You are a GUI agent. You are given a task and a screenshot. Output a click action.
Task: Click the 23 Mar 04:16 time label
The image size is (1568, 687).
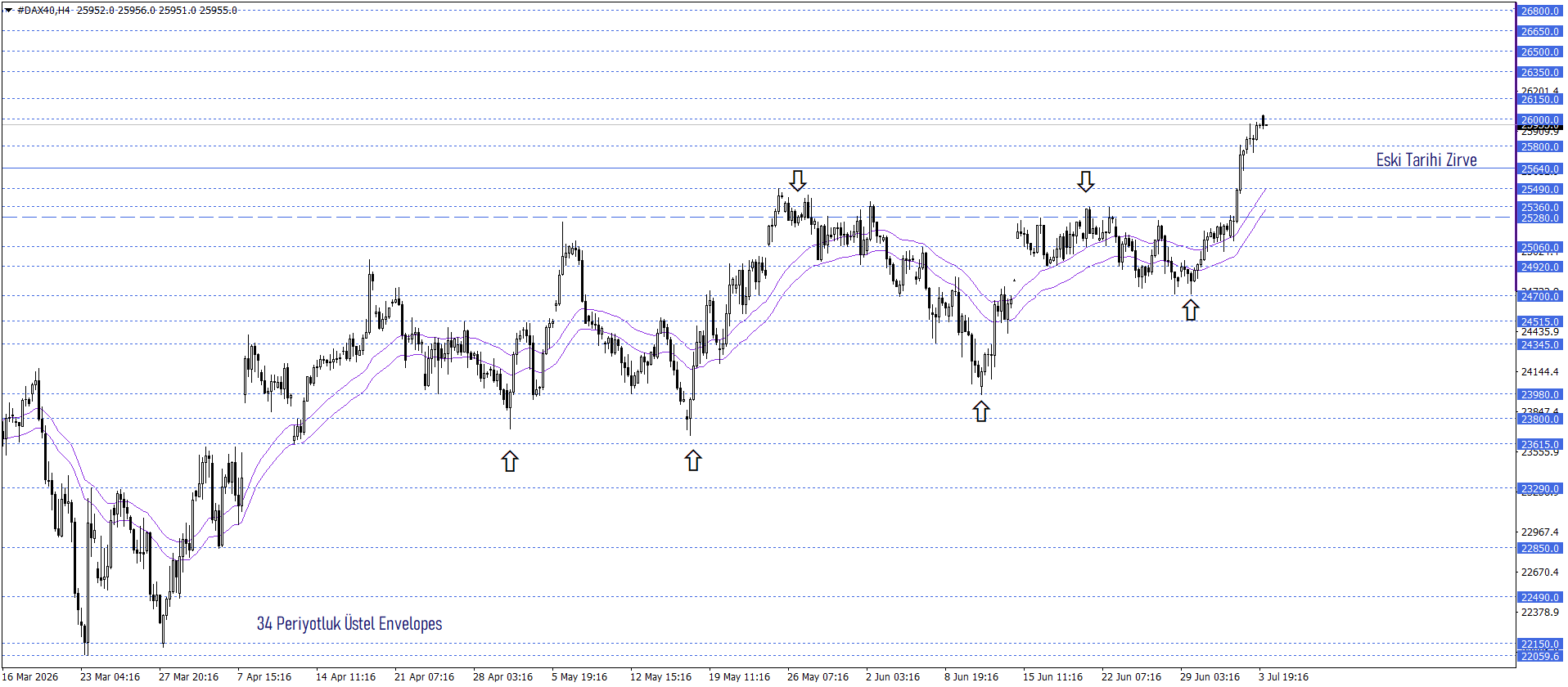click(x=110, y=676)
